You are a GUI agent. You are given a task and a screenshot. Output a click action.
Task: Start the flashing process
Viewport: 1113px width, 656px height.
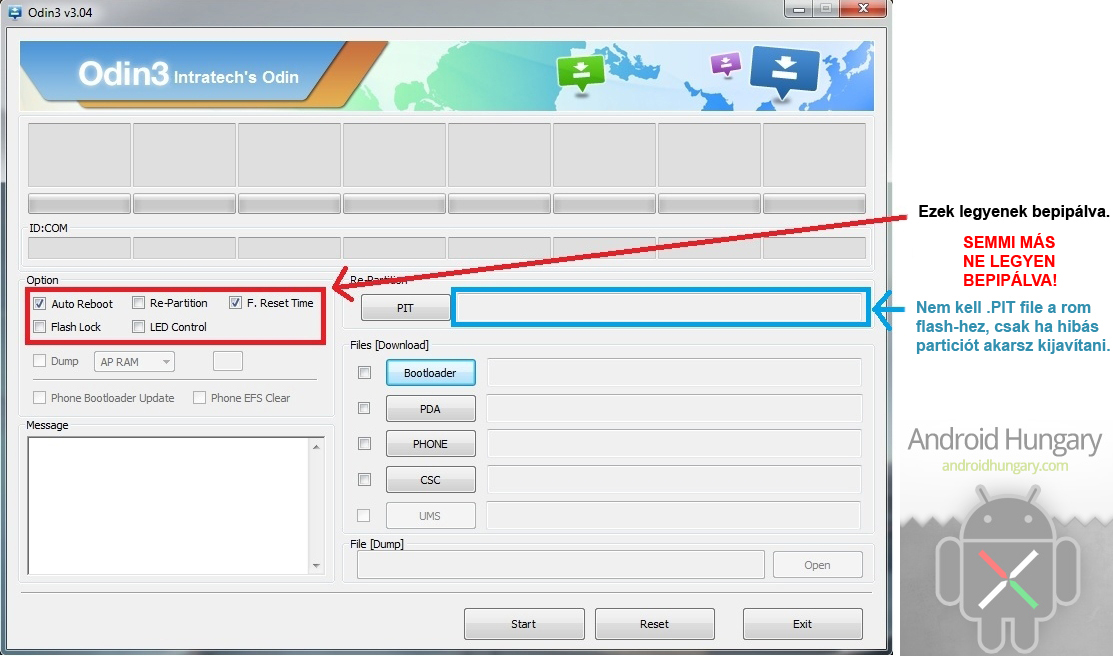click(524, 624)
